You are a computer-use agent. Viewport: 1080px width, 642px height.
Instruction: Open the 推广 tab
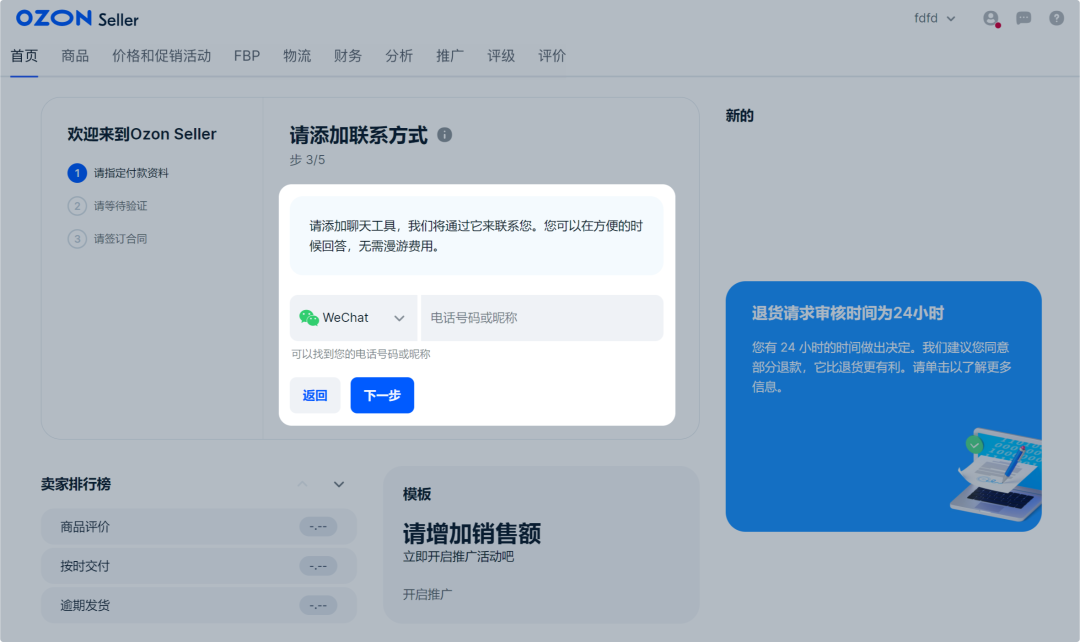[450, 56]
